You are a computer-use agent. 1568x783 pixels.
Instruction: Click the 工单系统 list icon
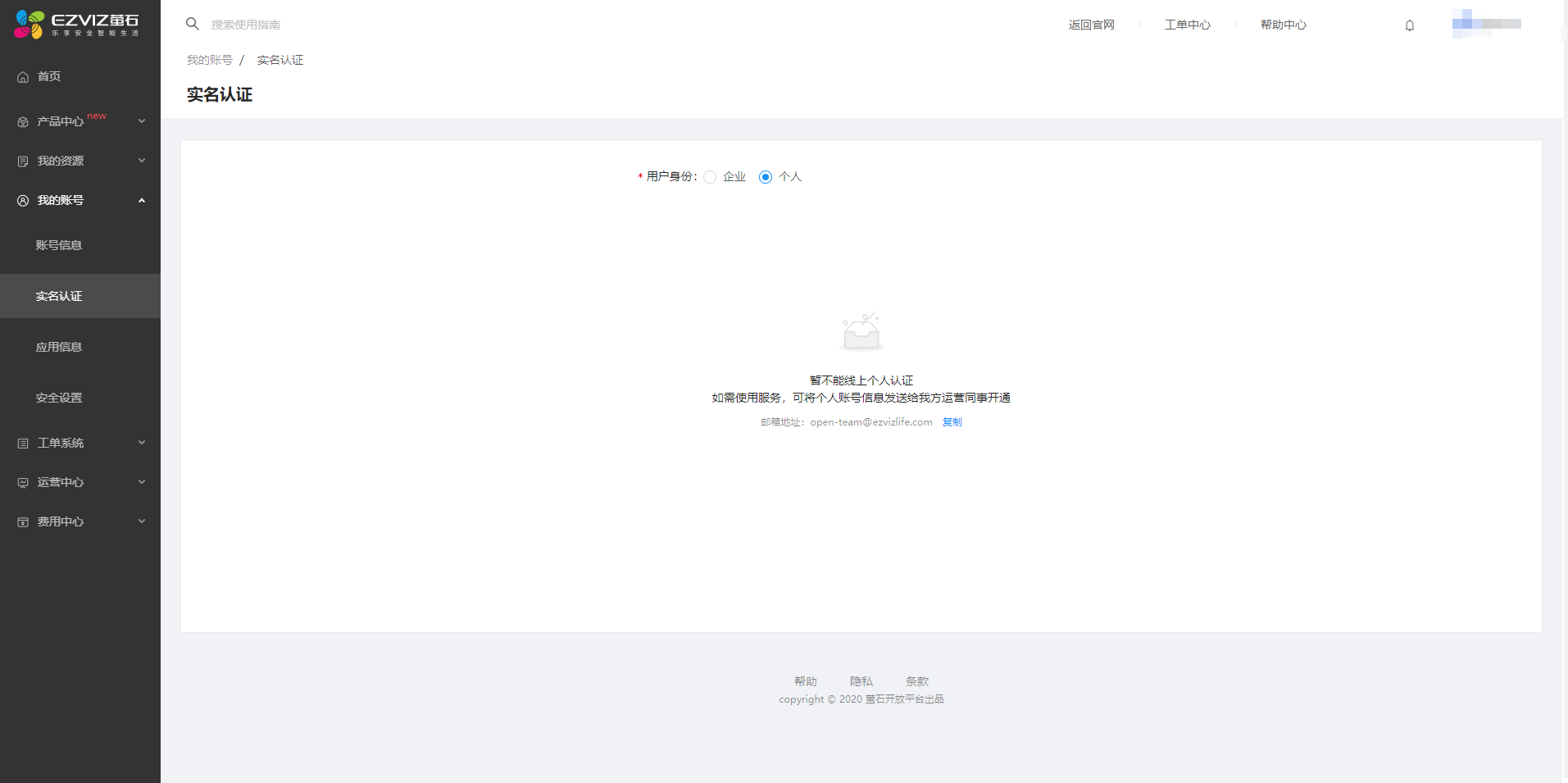click(x=23, y=444)
